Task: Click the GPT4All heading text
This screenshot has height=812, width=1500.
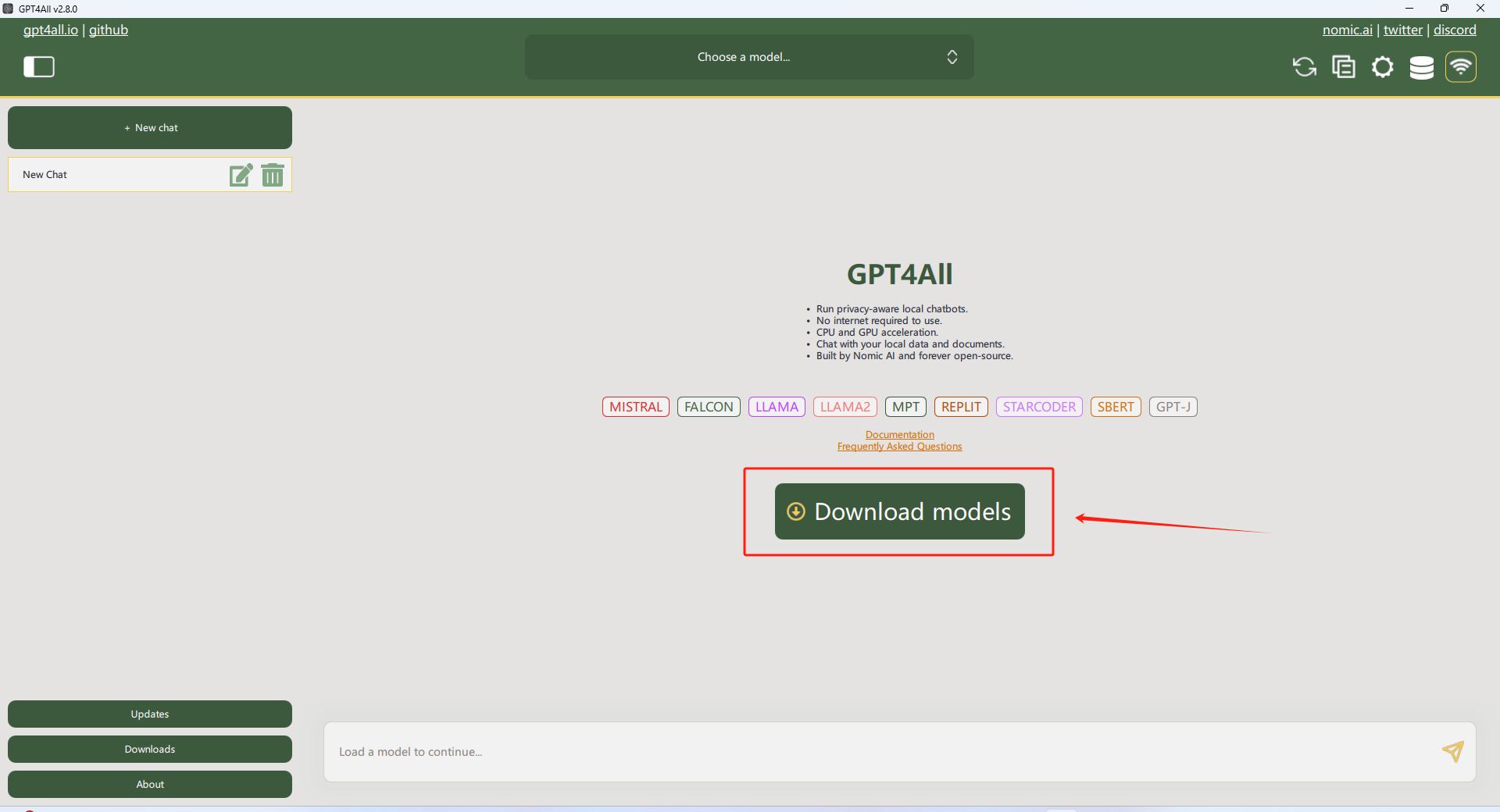Action: [900, 274]
